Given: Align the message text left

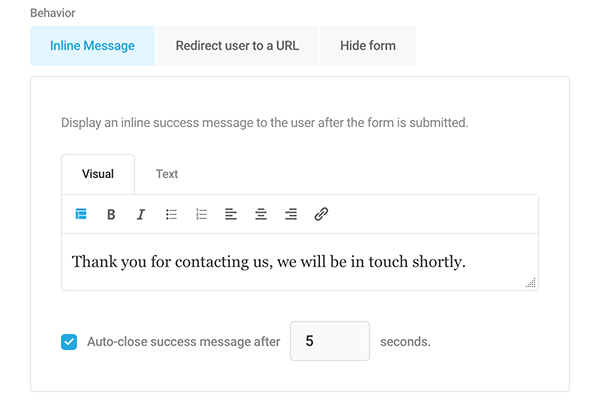Looking at the screenshot, I should click(231, 214).
